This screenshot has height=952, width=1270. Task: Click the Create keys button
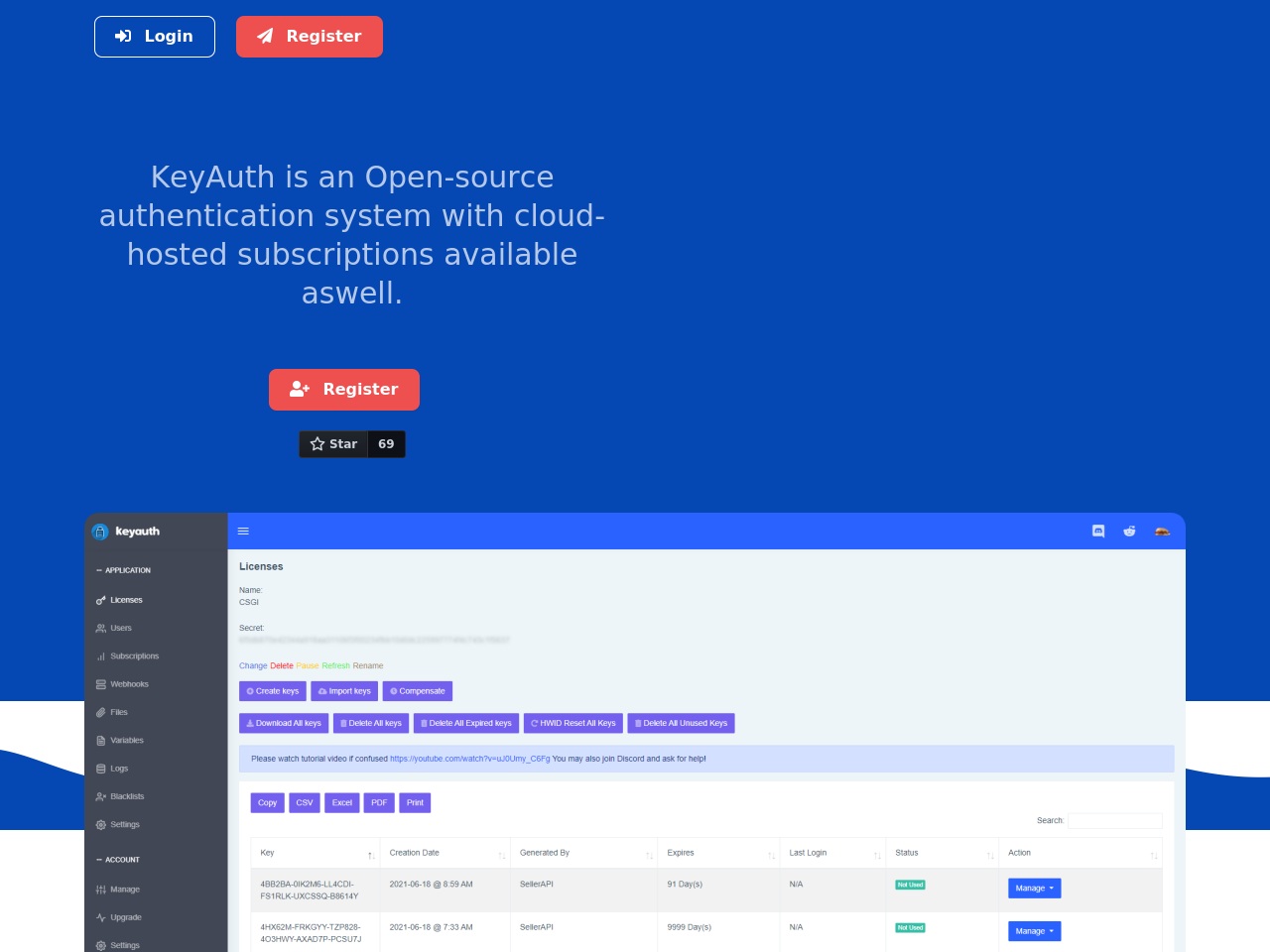pos(272,691)
